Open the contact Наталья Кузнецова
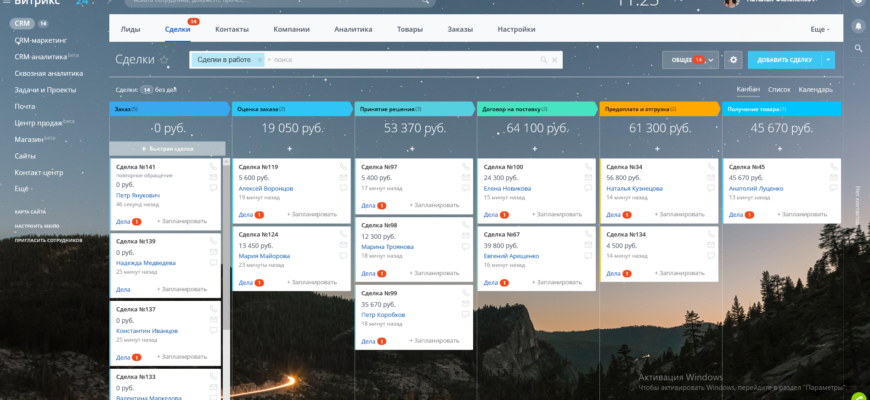This screenshot has width=870, height=400. click(x=634, y=189)
